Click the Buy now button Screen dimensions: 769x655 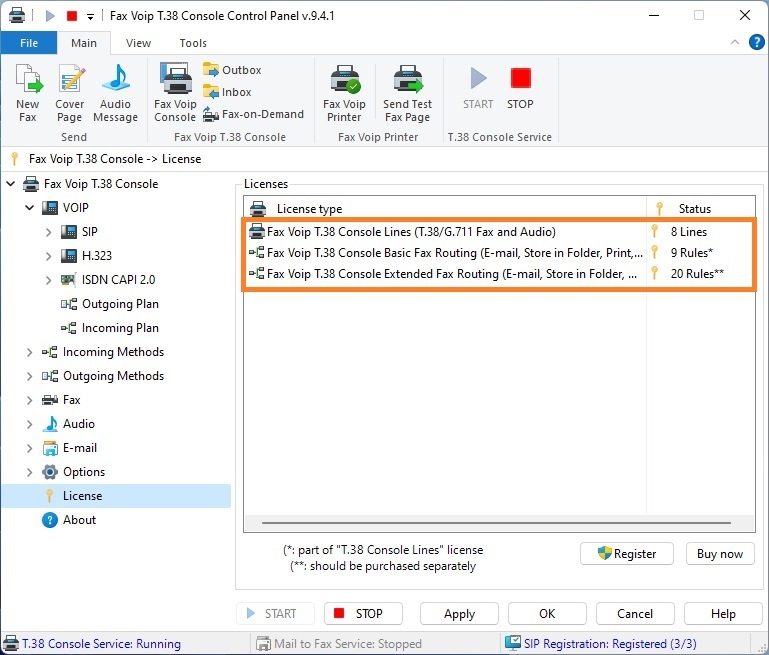(720, 554)
